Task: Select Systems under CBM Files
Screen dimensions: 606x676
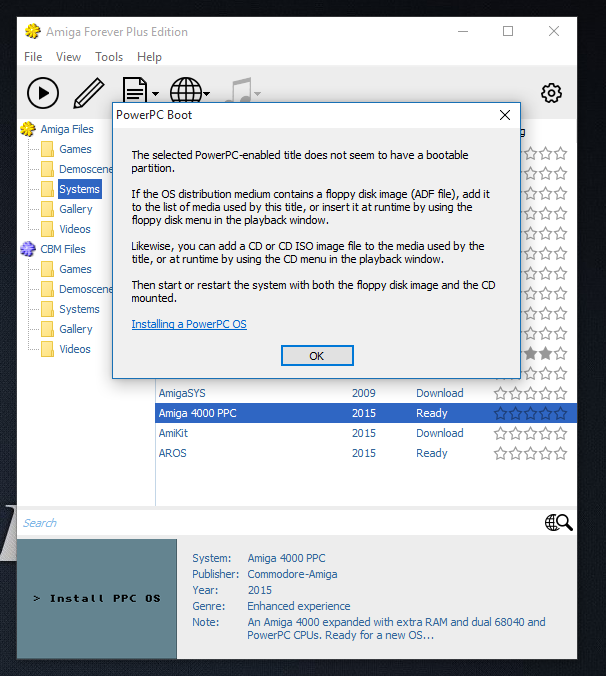Action: [x=79, y=309]
